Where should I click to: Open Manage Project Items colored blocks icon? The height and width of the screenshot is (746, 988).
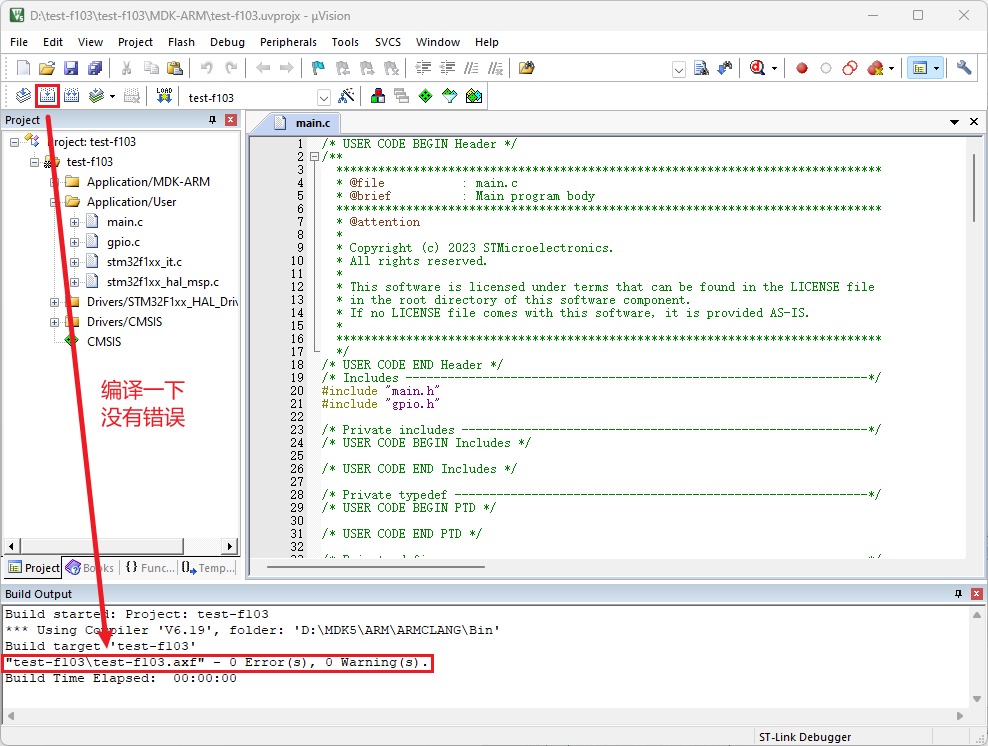[x=378, y=96]
